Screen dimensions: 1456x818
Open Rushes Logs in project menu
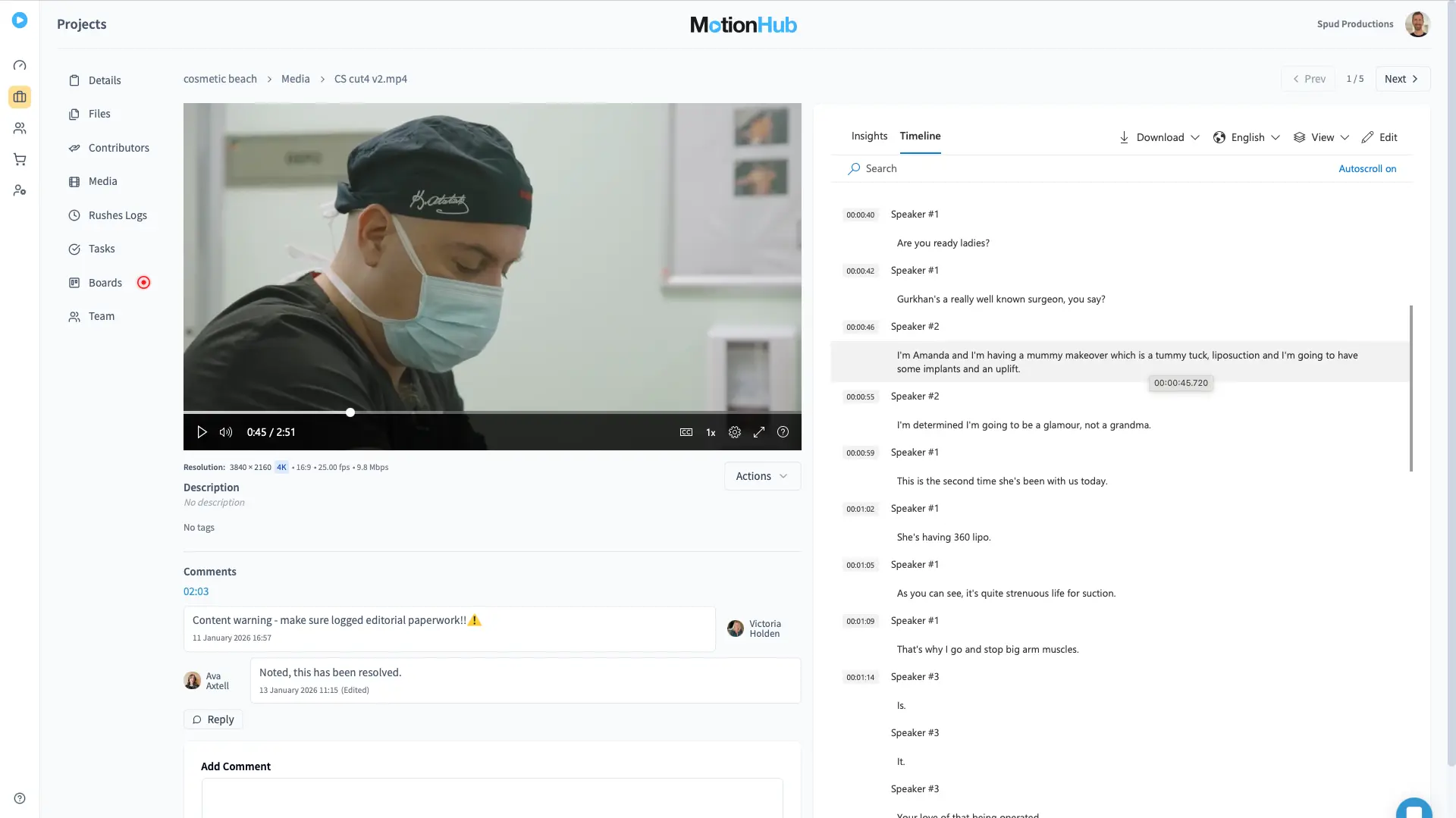pos(118,215)
